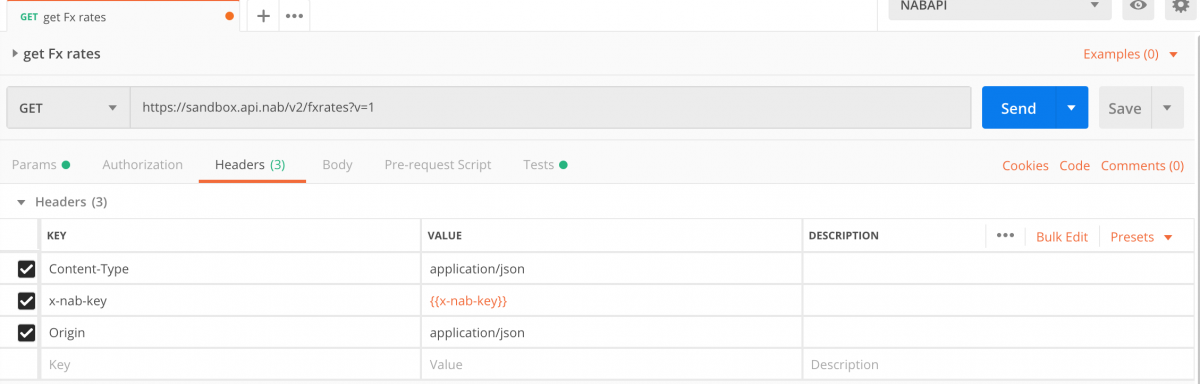1200x384 pixels.
Task: Open the Pre-request Script tab
Action: tap(438, 165)
